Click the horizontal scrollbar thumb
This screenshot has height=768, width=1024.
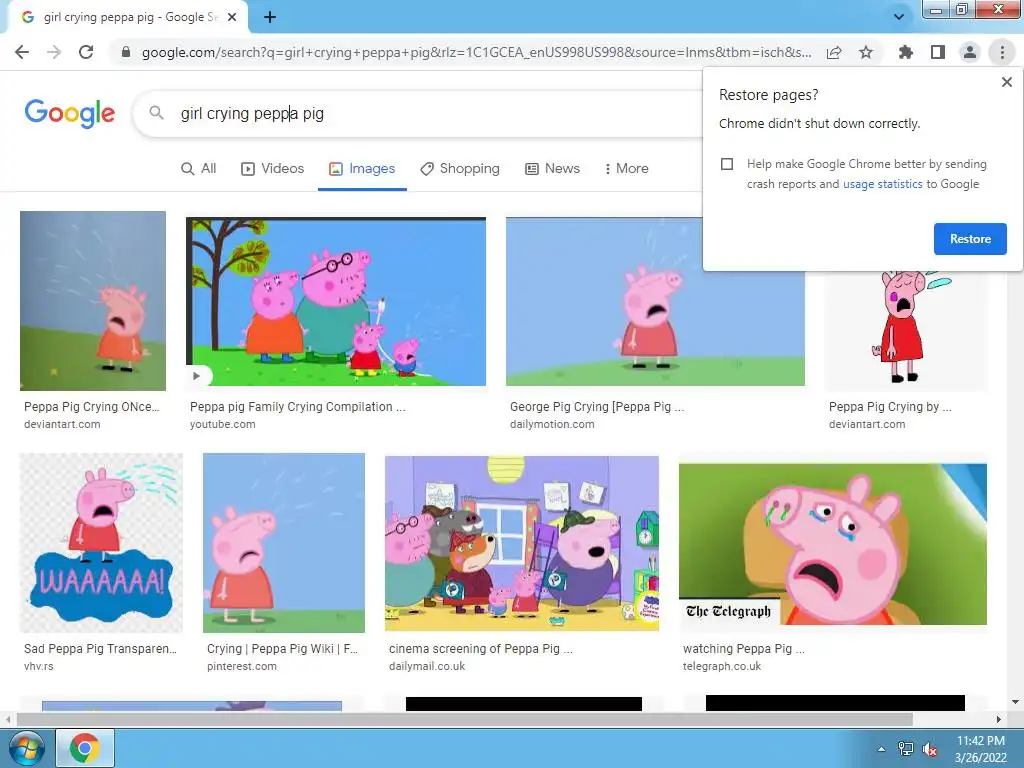pos(465,720)
